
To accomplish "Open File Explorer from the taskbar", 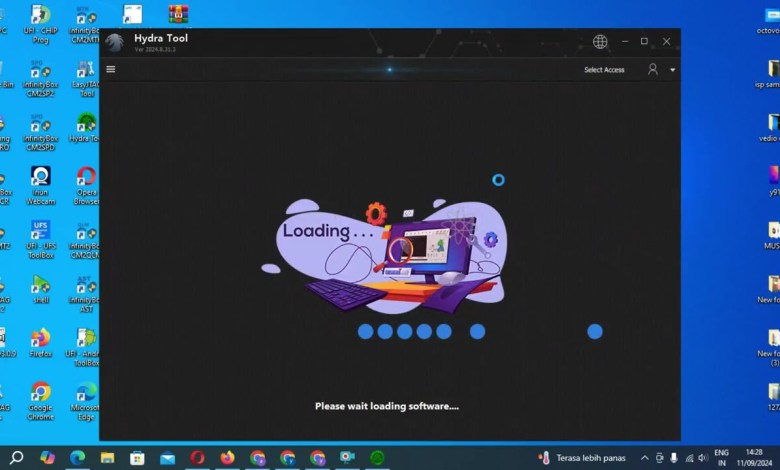I will click(107, 457).
